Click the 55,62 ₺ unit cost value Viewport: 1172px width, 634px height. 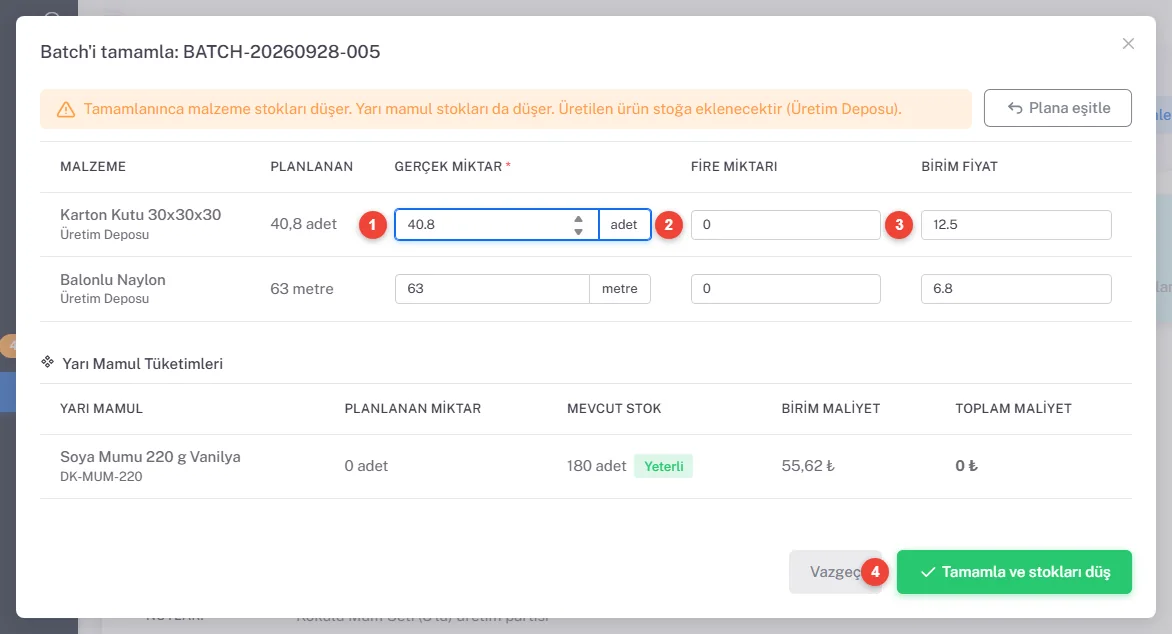click(x=808, y=466)
